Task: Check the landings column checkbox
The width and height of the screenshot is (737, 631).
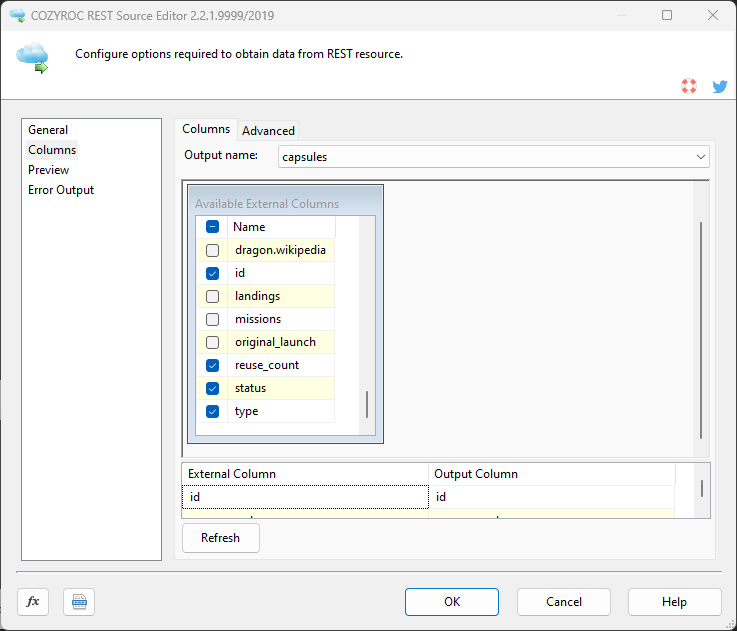Action: 212,296
